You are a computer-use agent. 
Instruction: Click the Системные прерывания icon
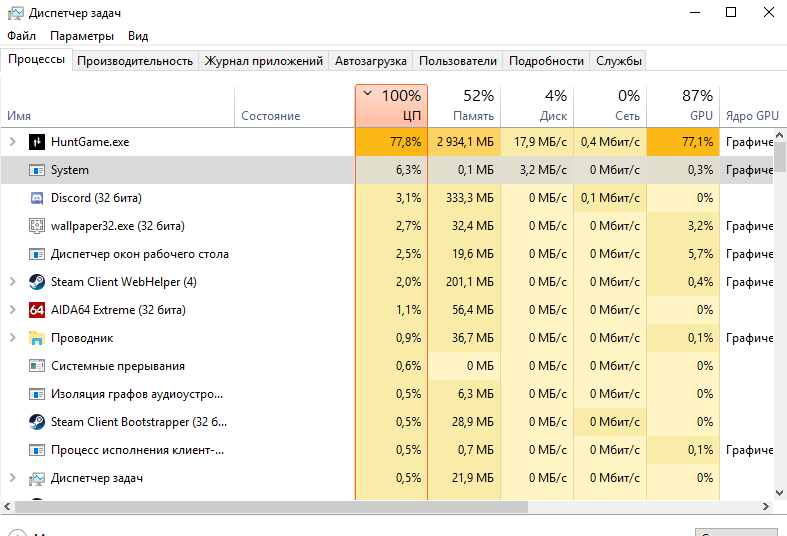coord(37,366)
